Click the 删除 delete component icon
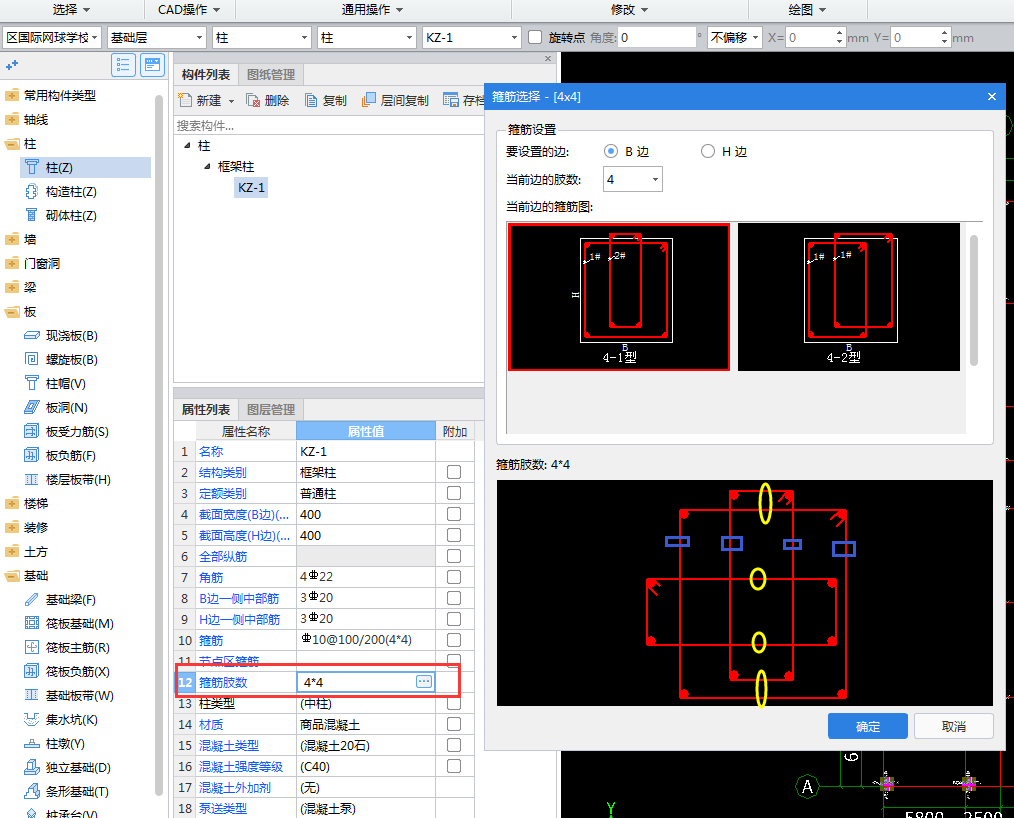The height and width of the screenshot is (818, 1014). click(253, 100)
